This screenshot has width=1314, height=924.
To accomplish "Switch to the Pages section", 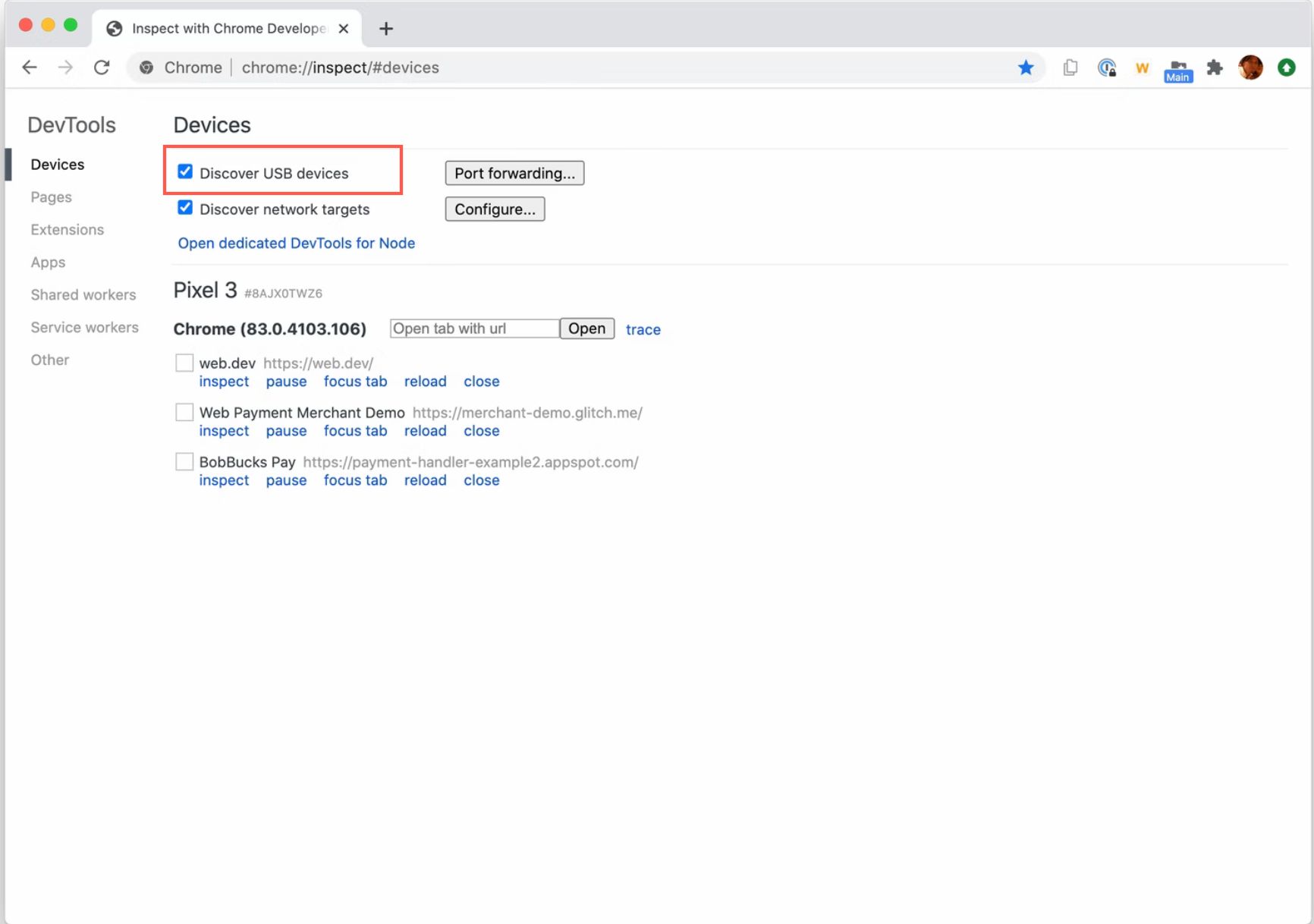I will pyautogui.click(x=51, y=196).
